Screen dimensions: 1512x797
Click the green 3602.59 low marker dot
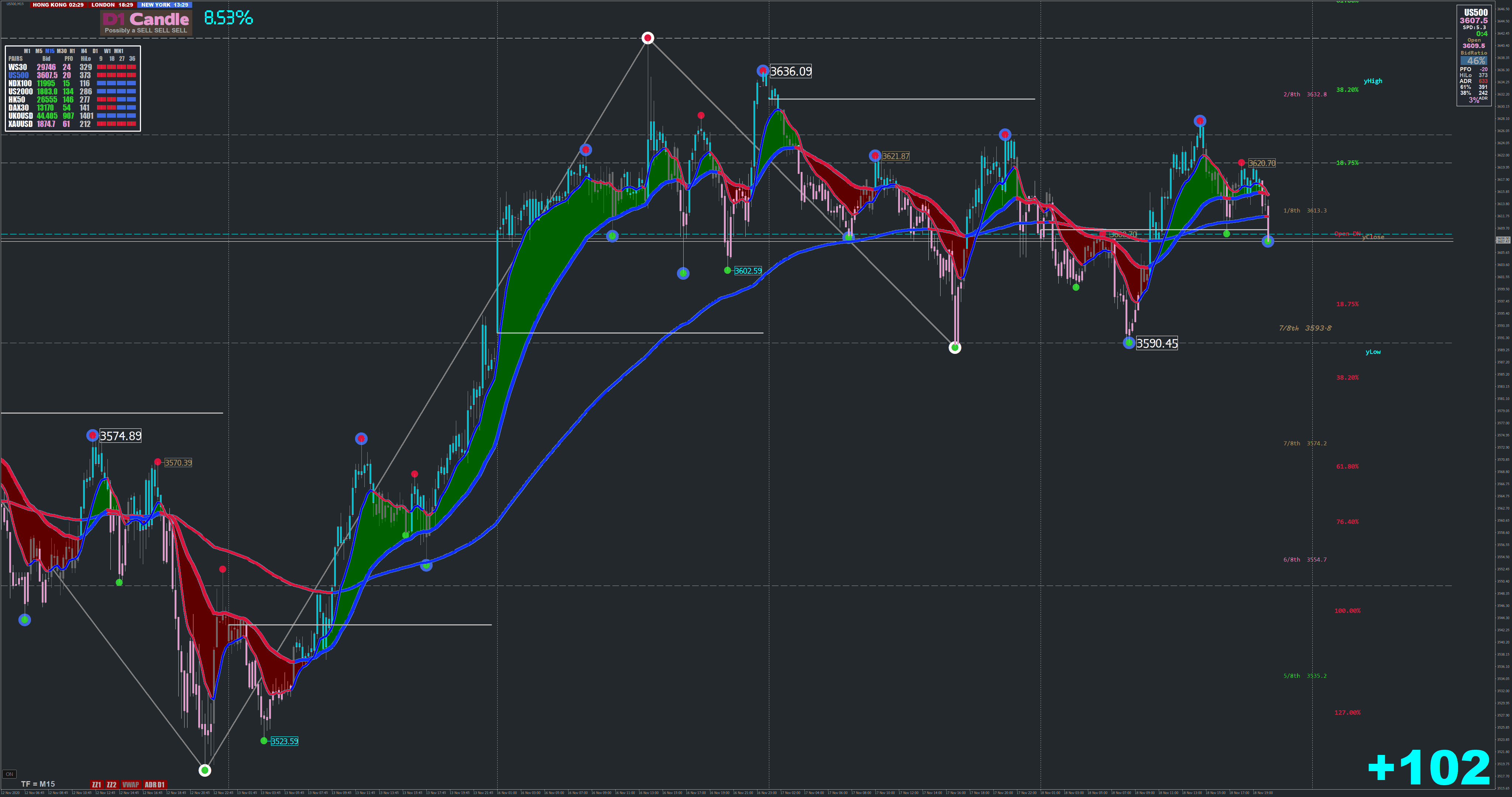pos(728,270)
